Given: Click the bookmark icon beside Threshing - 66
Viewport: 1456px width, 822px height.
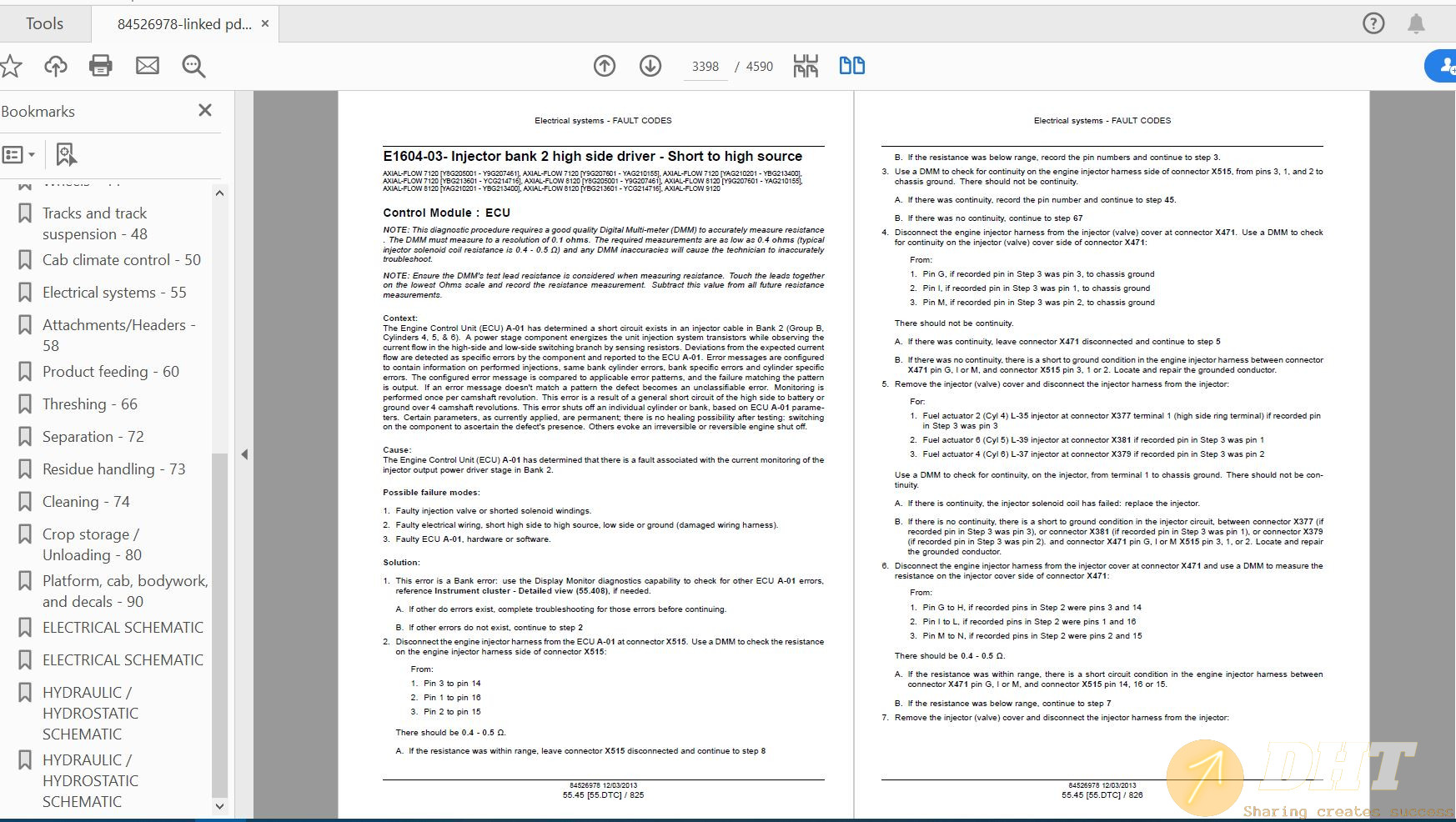Looking at the screenshot, I should 25,403.
